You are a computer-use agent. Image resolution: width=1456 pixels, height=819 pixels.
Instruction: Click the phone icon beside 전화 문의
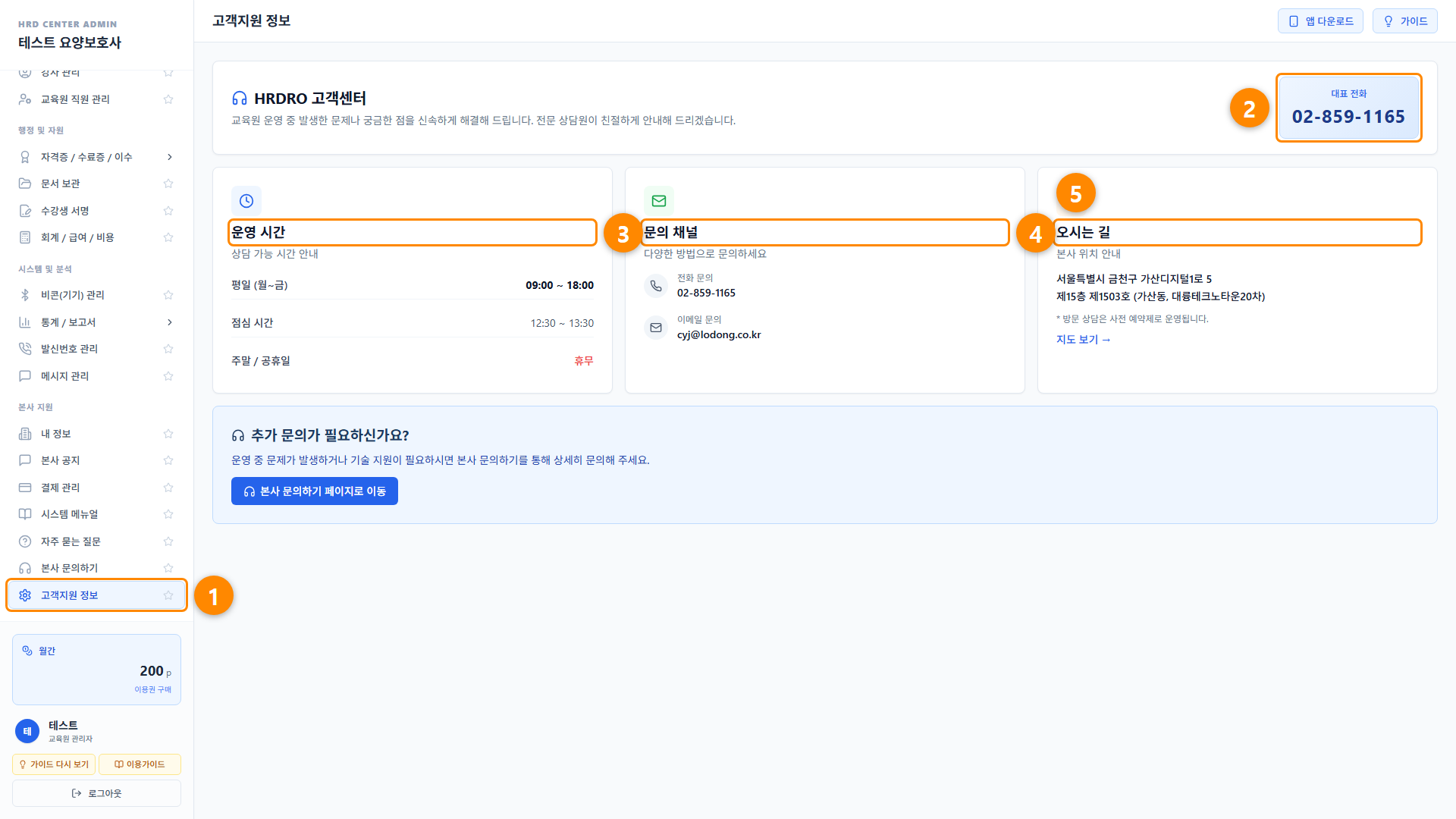click(x=656, y=286)
